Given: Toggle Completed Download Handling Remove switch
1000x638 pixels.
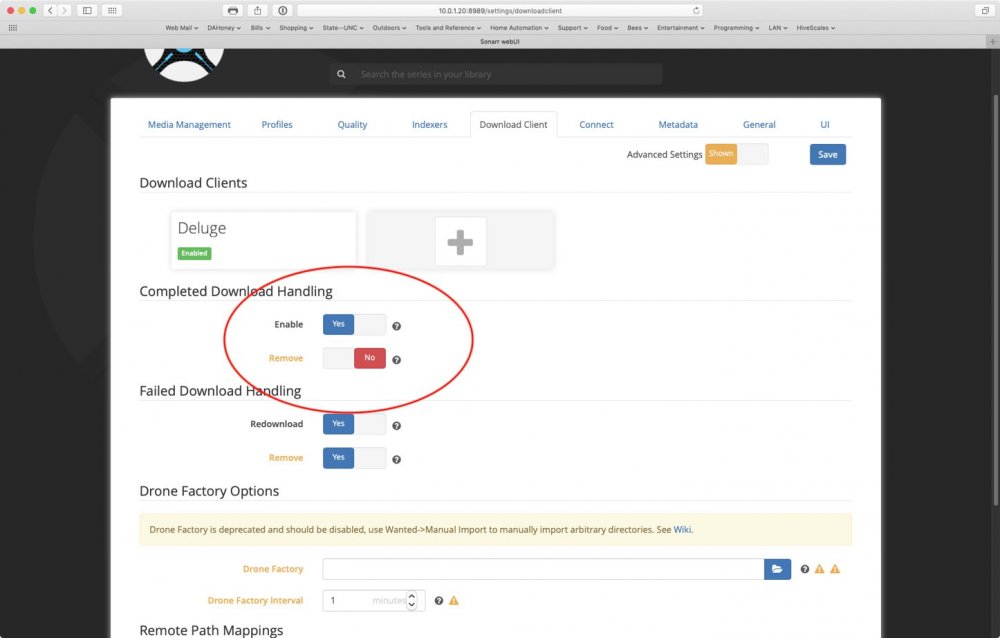Looking at the screenshot, I should click(354, 358).
